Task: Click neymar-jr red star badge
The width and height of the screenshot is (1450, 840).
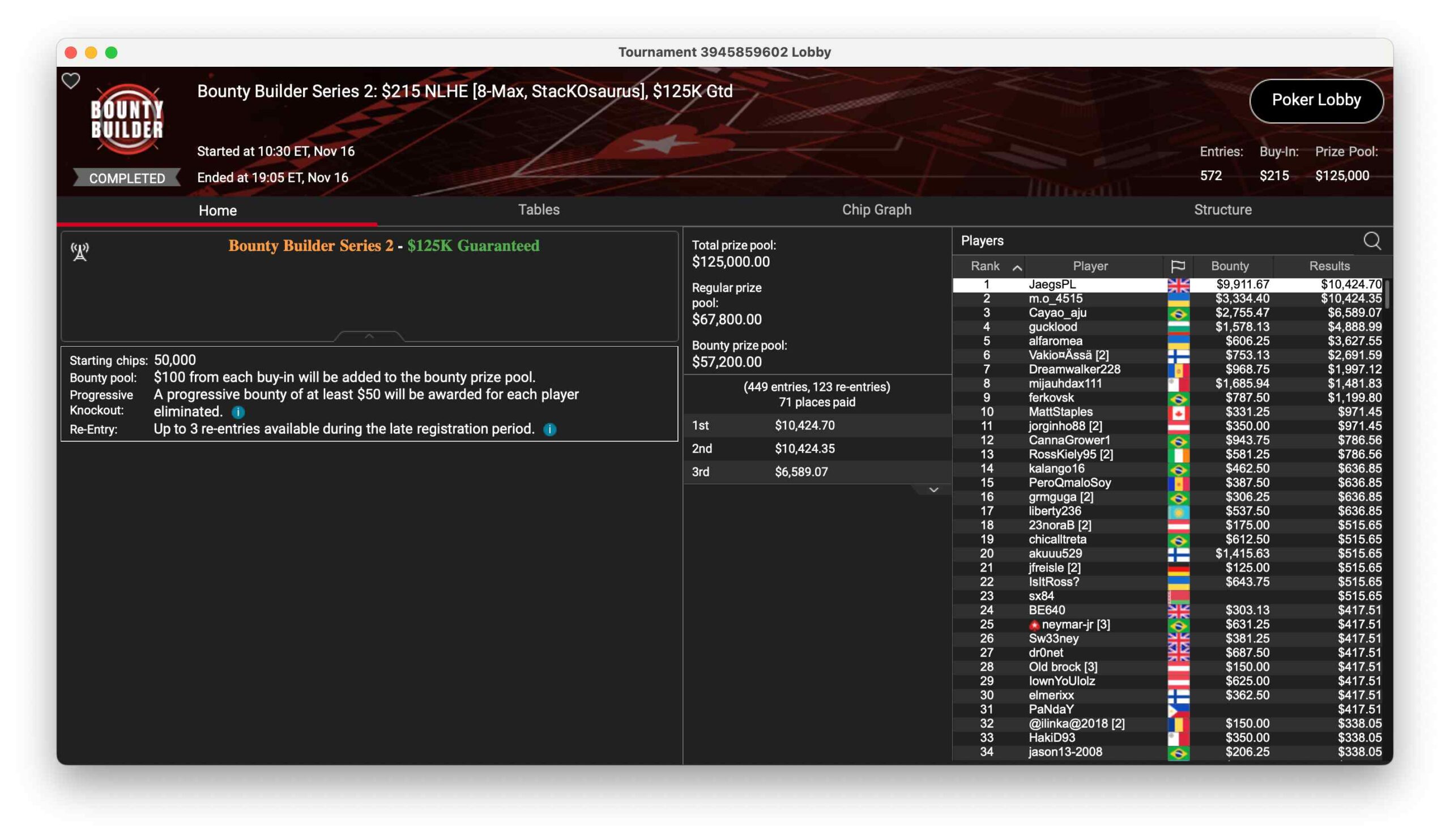Action: [x=1034, y=625]
